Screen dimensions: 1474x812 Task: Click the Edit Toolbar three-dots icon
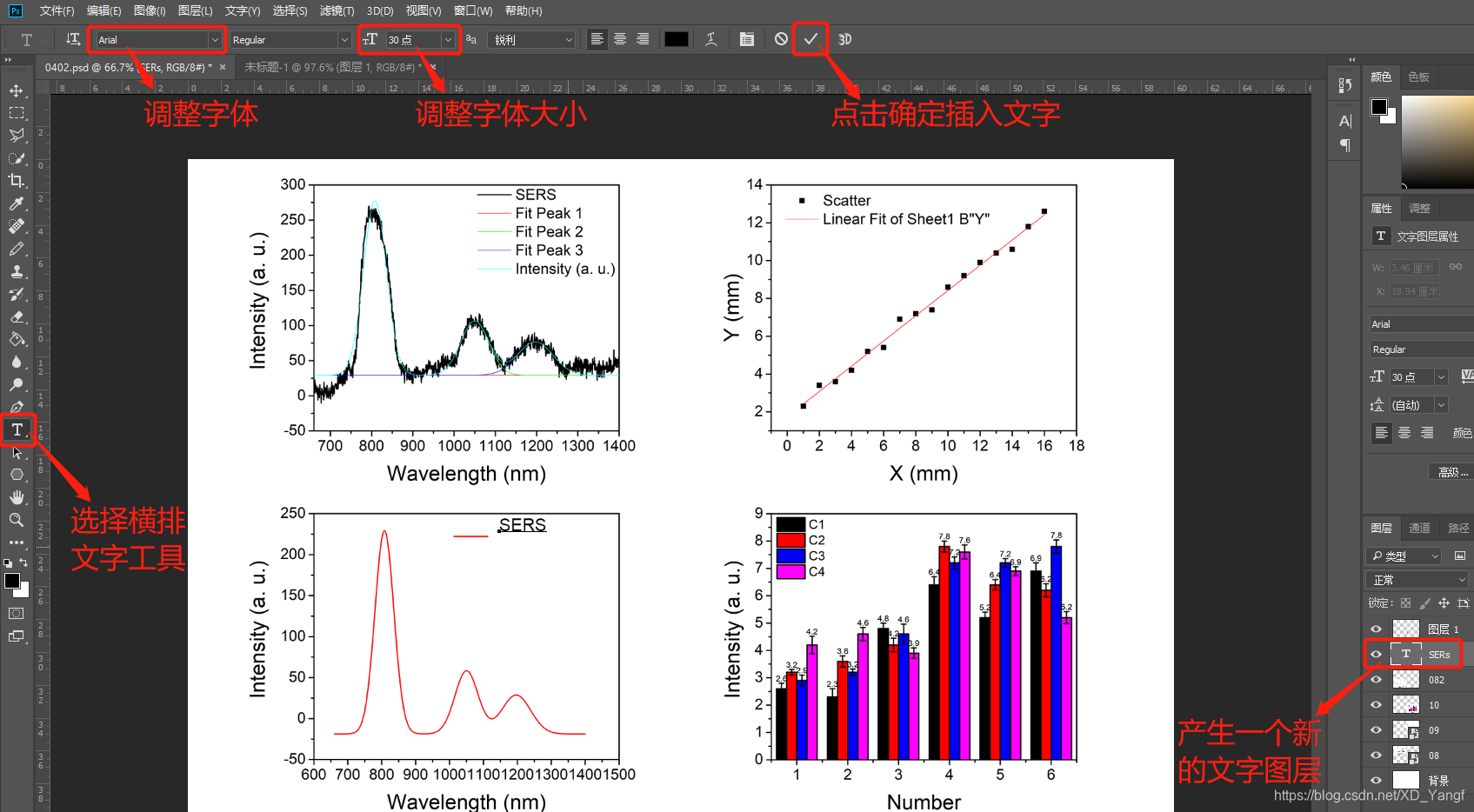point(17,542)
